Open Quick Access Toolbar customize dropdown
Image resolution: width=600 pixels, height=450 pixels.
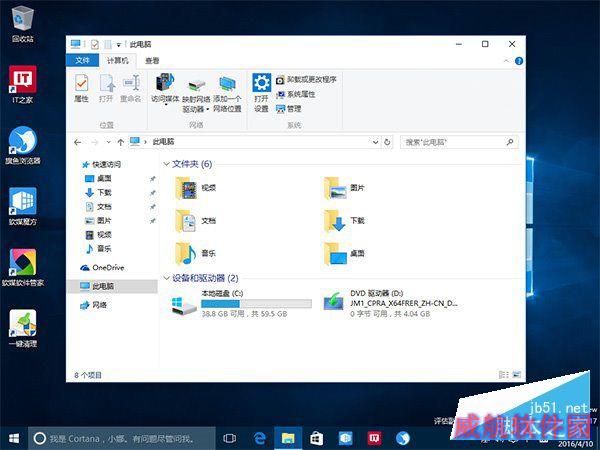click(x=119, y=45)
